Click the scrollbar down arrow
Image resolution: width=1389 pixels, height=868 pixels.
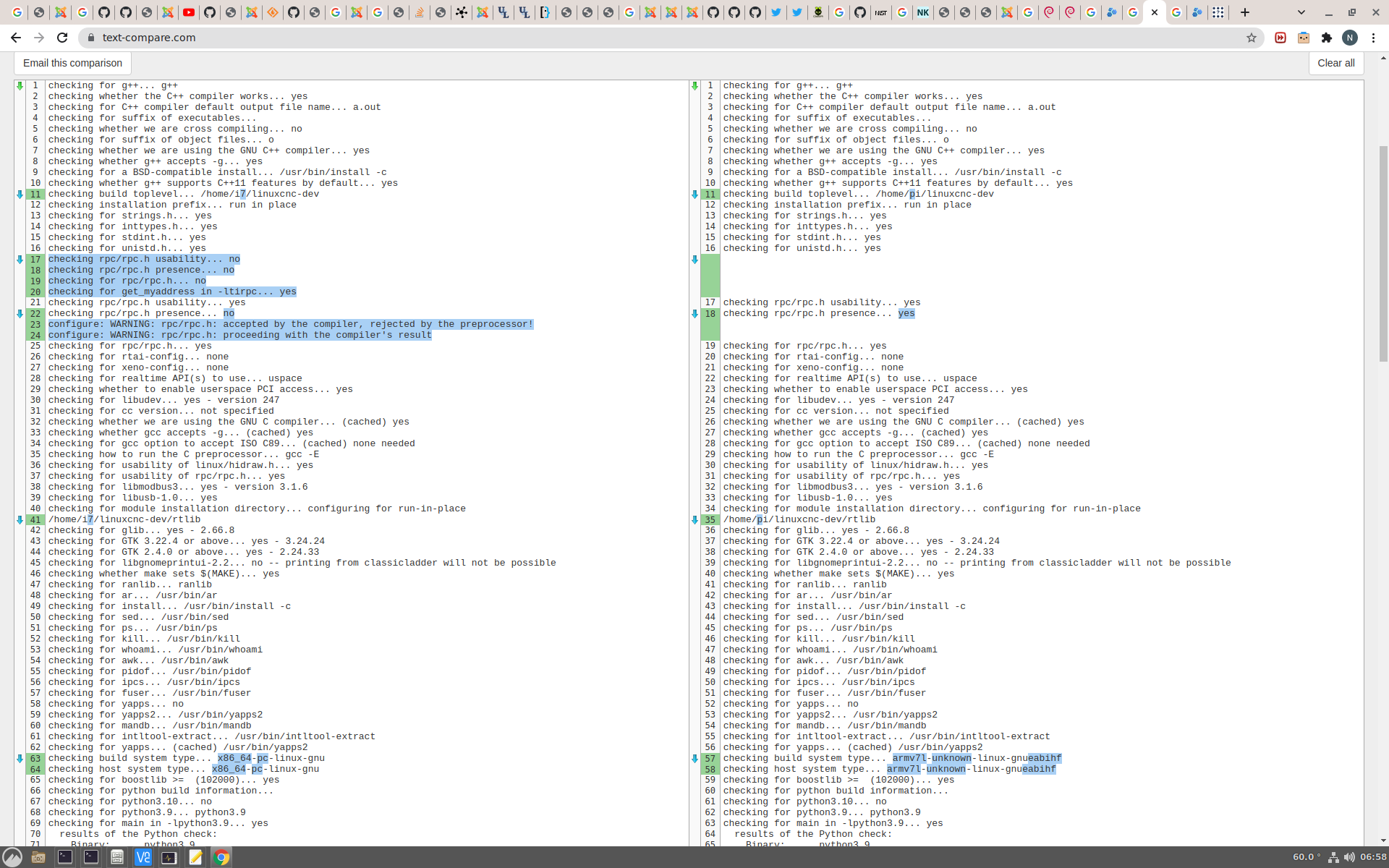point(1383,841)
